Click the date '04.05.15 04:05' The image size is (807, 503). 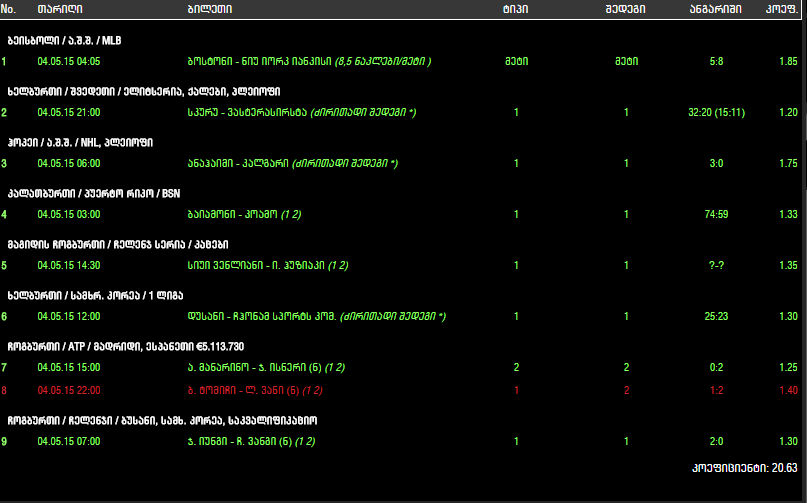[x=69, y=61]
